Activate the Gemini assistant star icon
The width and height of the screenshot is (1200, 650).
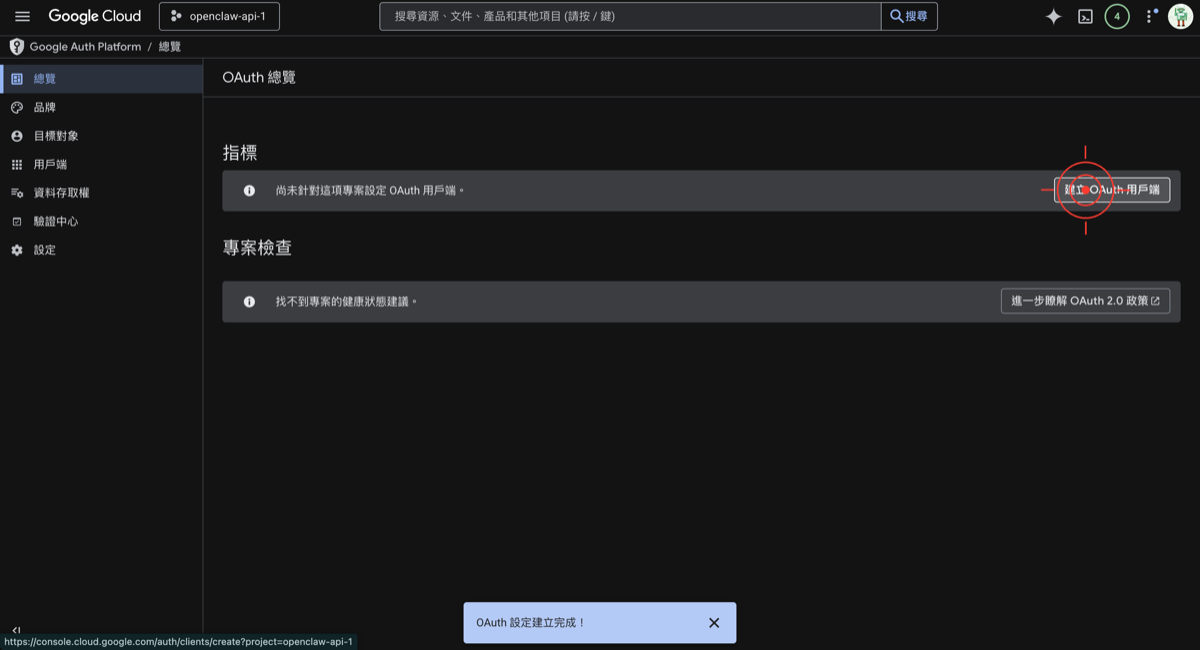[1053, 16]
